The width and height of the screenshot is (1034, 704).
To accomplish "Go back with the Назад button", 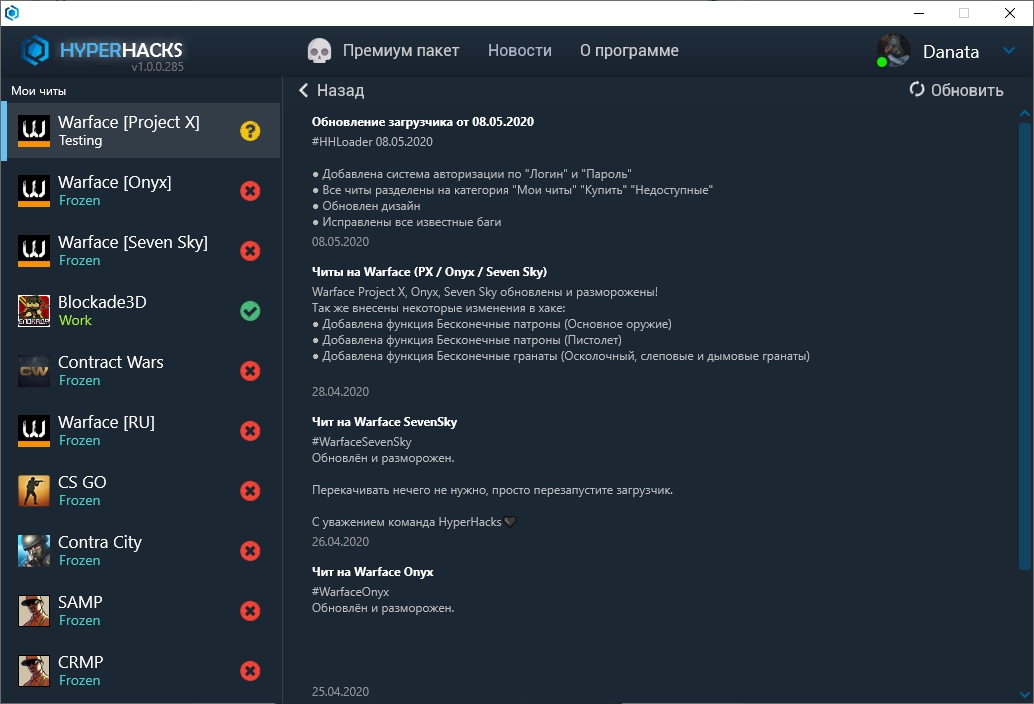I will click(x=331, y=90).
